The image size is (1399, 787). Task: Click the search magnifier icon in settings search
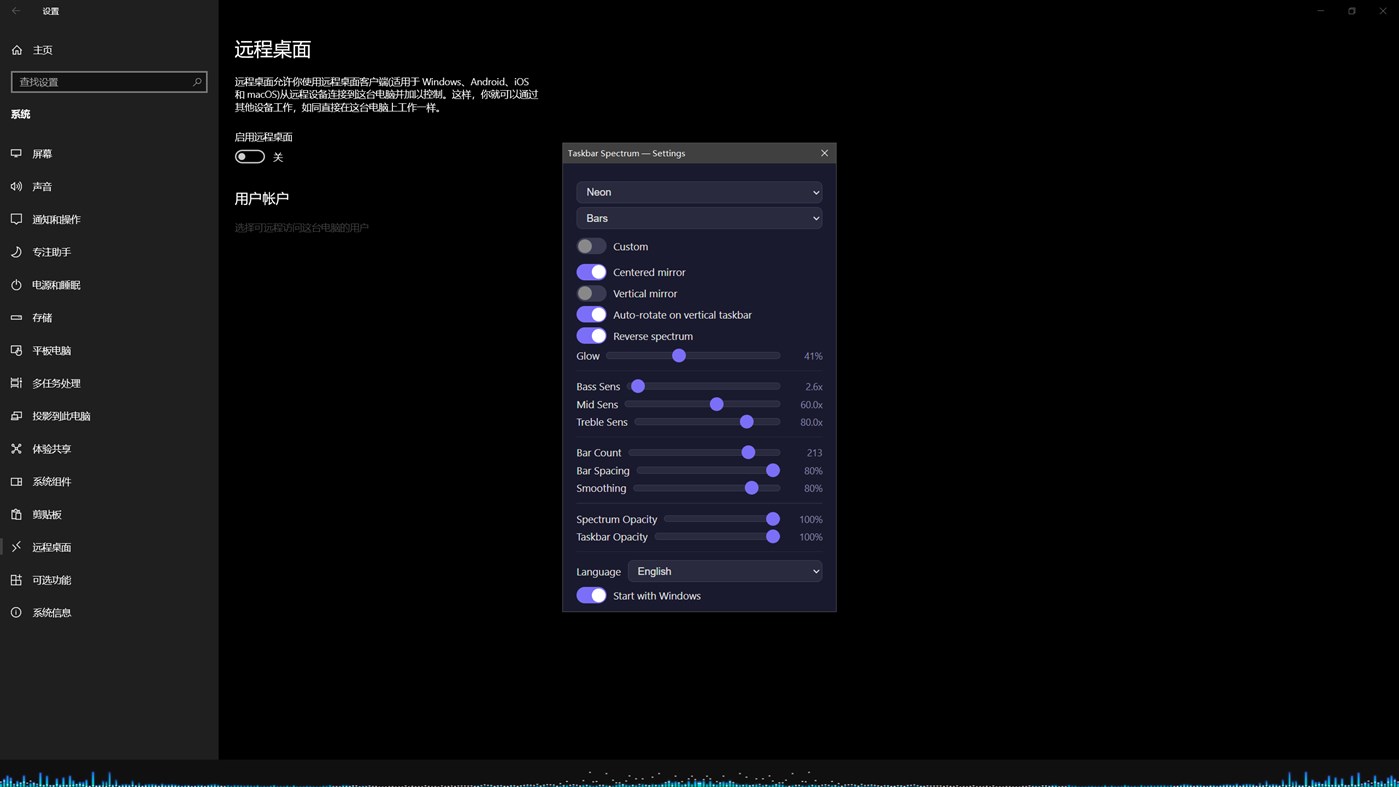(197, 82)
